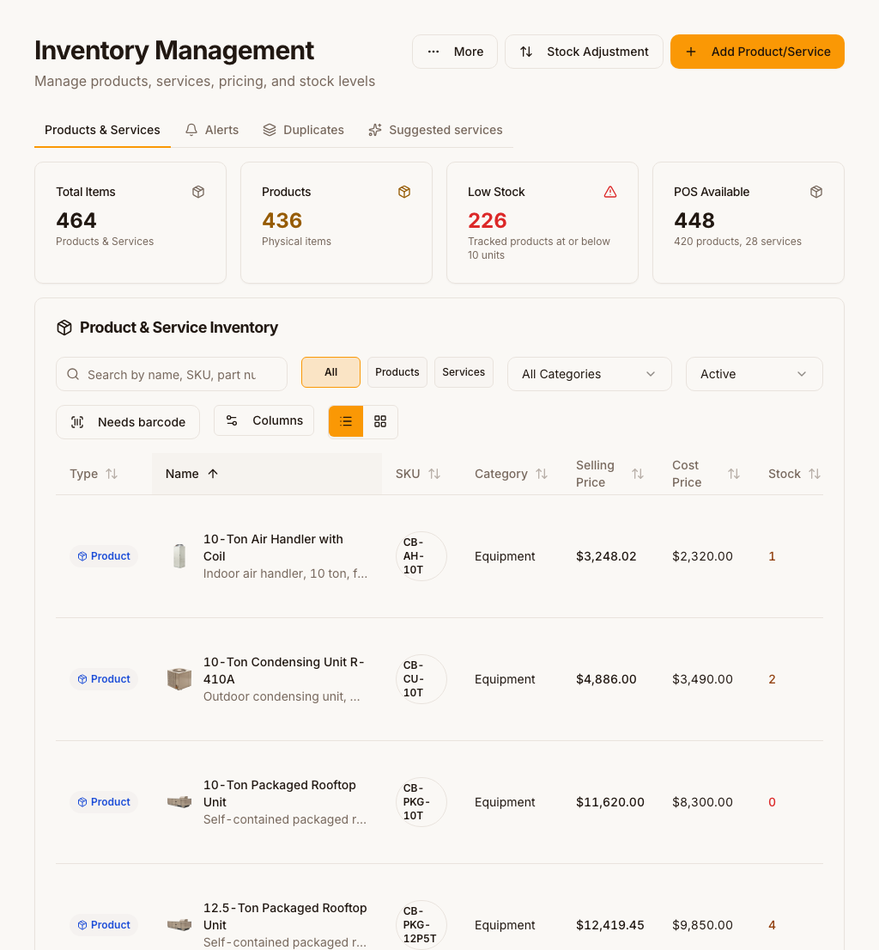Toggle the Needs barcode filter
Image resolution: width=879 pixels, height=950 pixels.
point(128,422)
